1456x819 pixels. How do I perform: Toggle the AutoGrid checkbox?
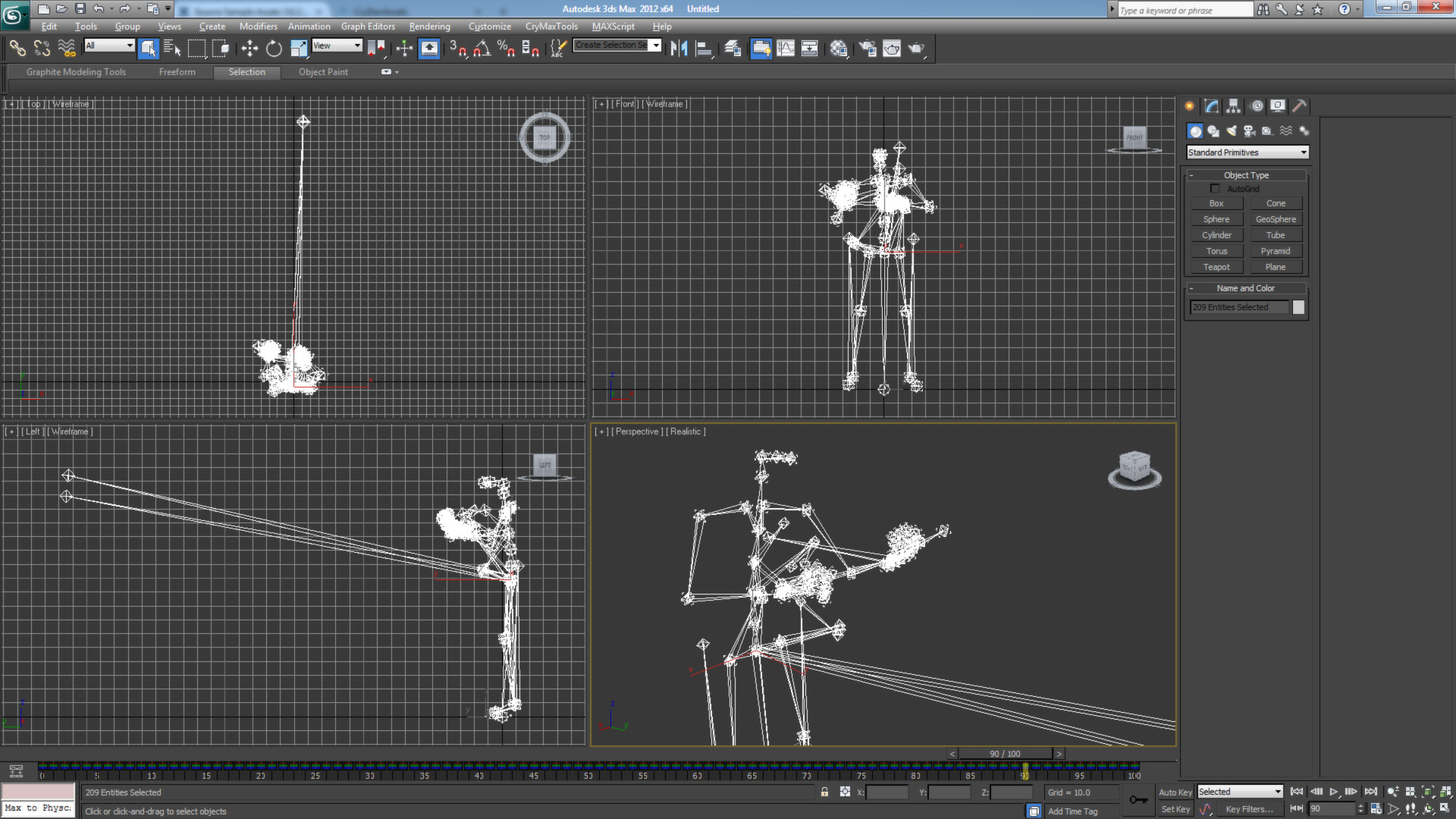(1215, 188)
